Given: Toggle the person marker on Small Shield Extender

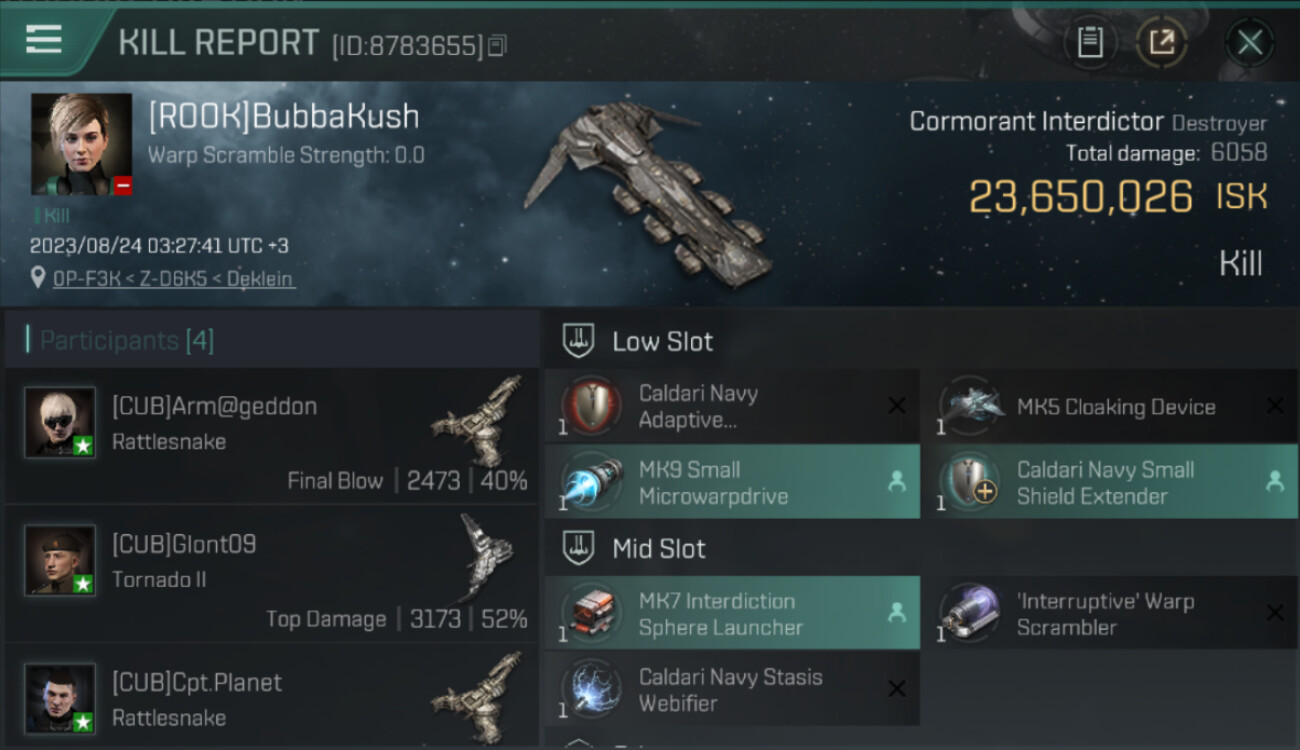Looking at the screenshot, I should [x=1274, y=482].
